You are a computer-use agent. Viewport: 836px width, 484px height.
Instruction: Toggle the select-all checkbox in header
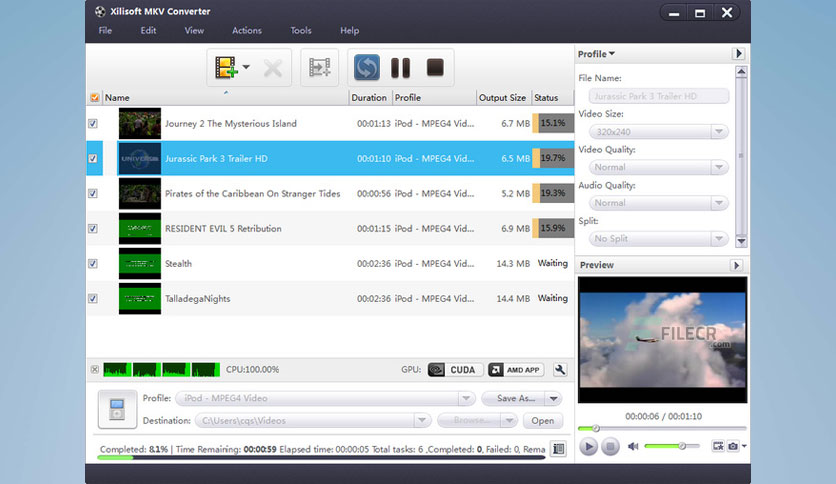click(94, 98)
